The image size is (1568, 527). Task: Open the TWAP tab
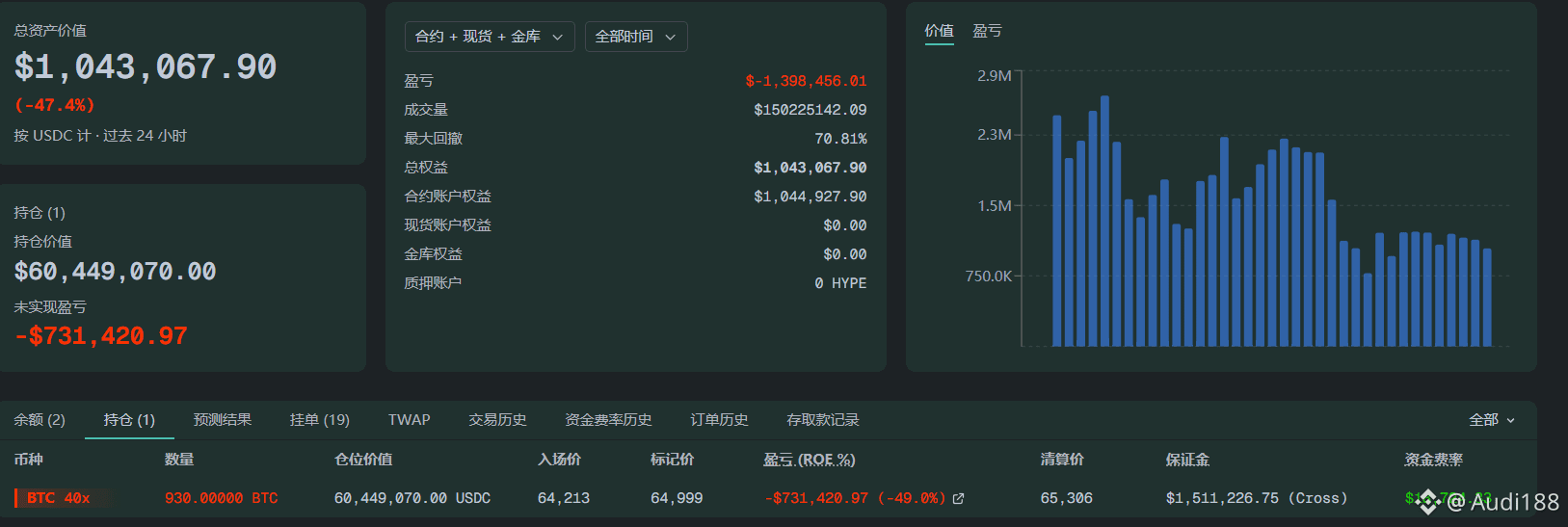[410, 420]
